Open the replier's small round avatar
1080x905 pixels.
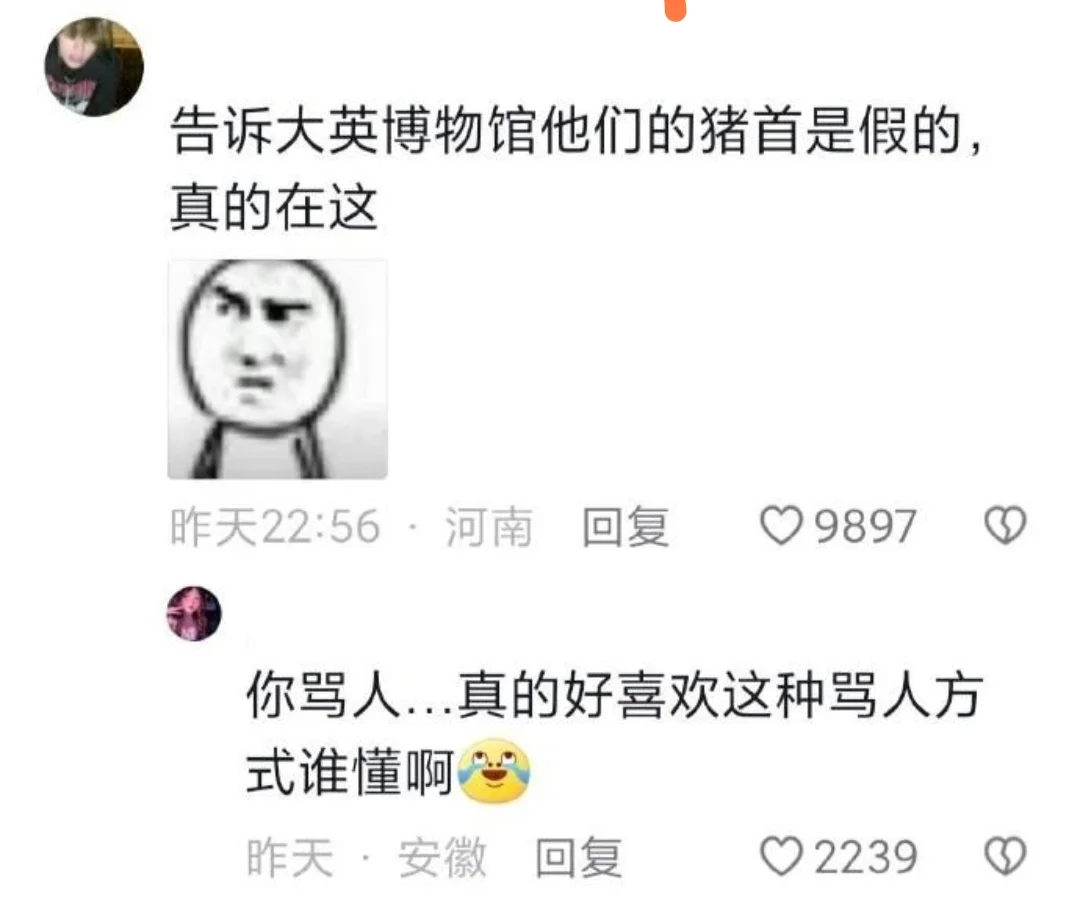194,613
